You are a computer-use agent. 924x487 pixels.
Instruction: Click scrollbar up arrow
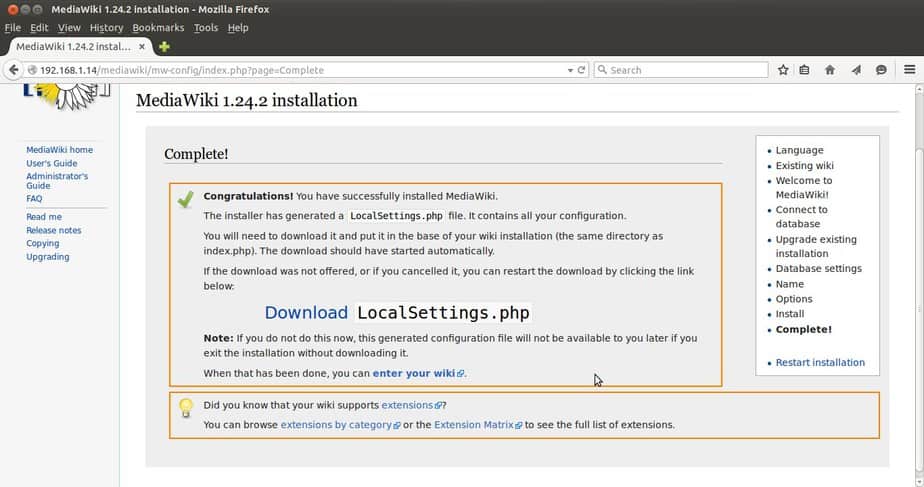919,89
